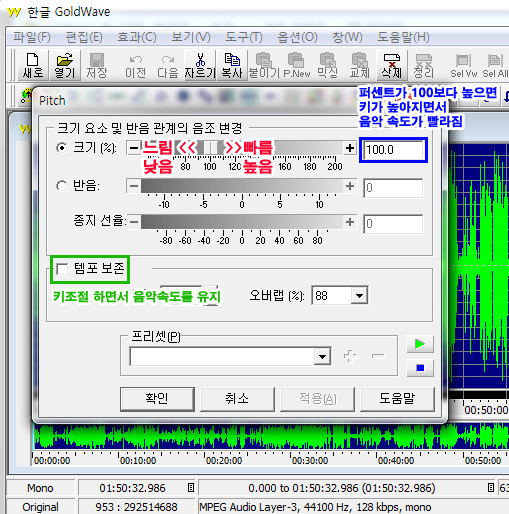Click the Sel Vw toolbar icon
Viewport: 509px width, 514px height.
point(463,65)
